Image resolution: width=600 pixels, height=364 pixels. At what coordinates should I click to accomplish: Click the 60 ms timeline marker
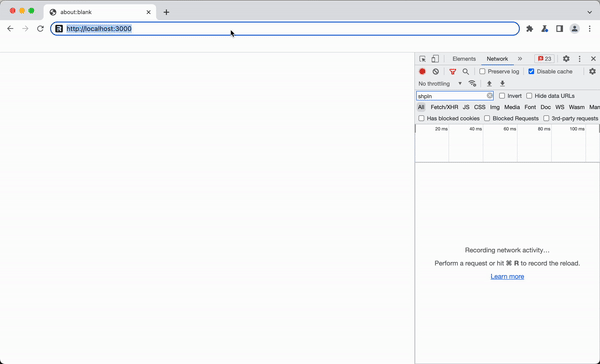click(x=510, y=129)
